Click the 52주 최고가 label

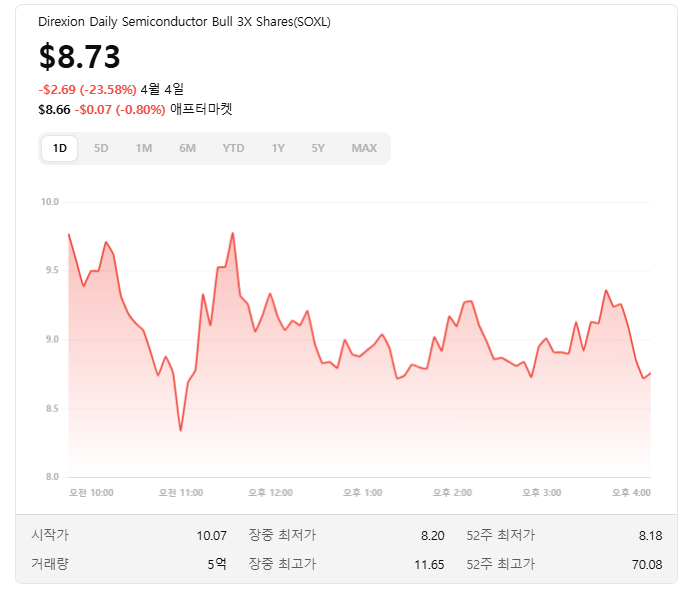[x=501, y=564]
